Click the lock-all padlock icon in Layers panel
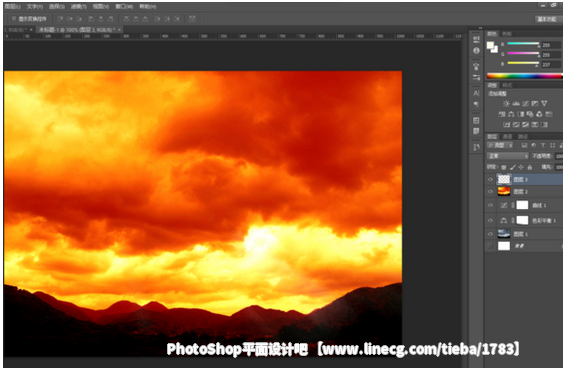The height and width of the screenshot is (368, 575). pyautogui.click(x=530, y=167)
